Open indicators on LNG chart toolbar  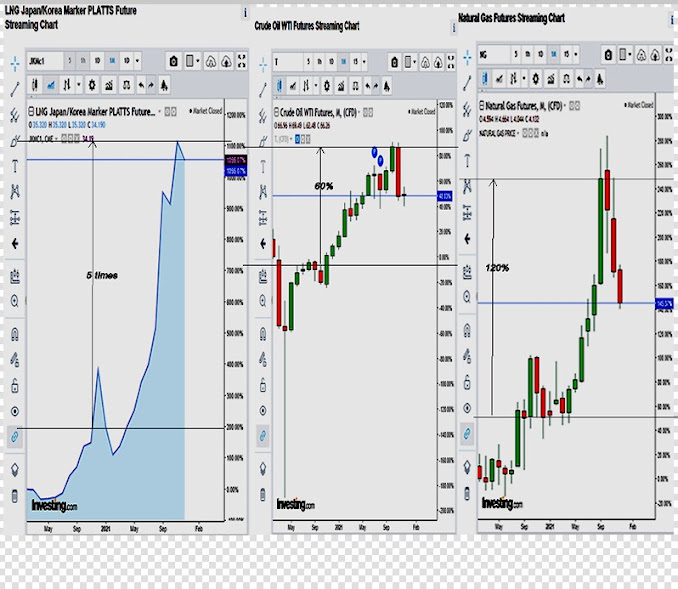(x=109, y=85)
